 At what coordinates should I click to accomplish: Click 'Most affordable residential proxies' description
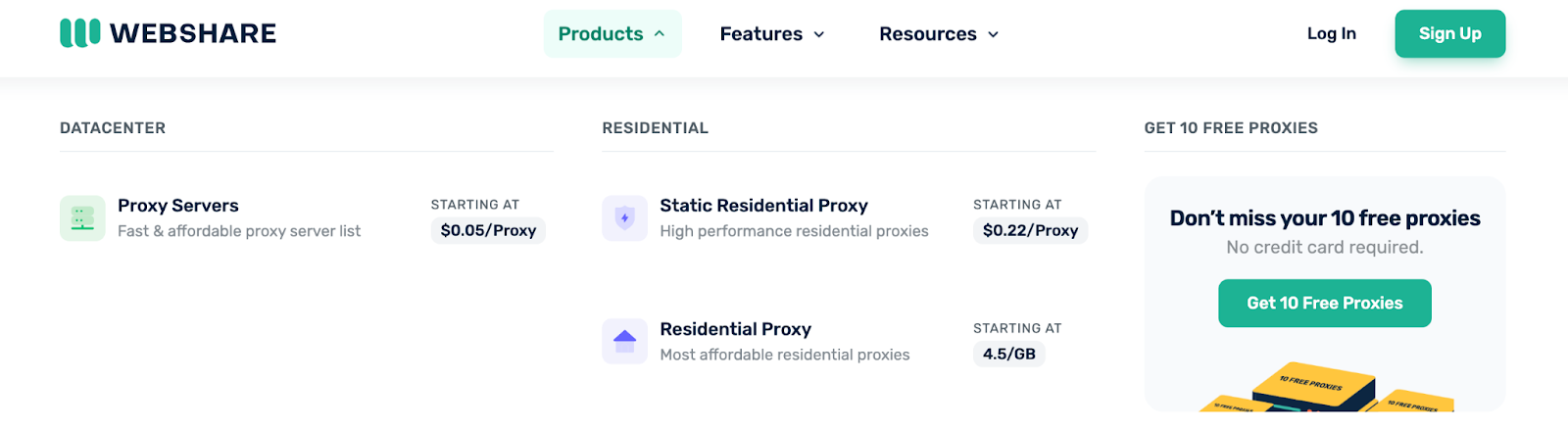(785, 355)
